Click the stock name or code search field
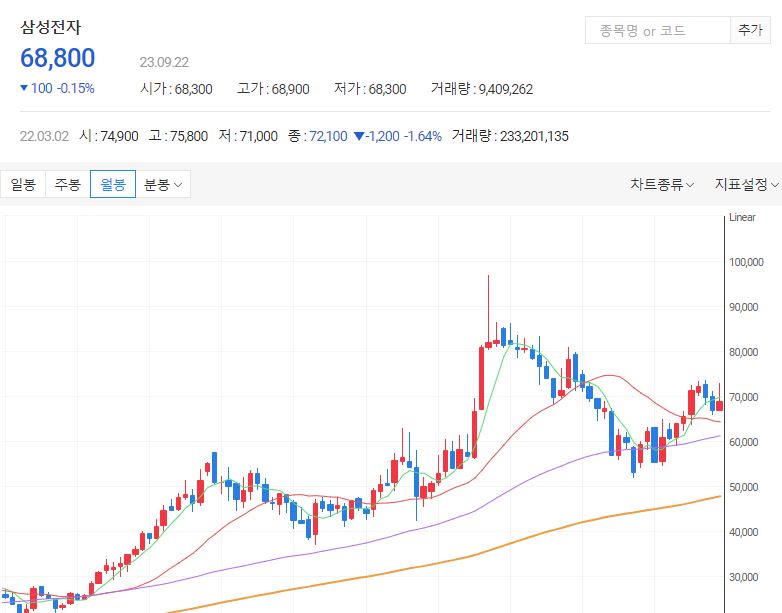782x613 pixels. [x=657, y=30]
